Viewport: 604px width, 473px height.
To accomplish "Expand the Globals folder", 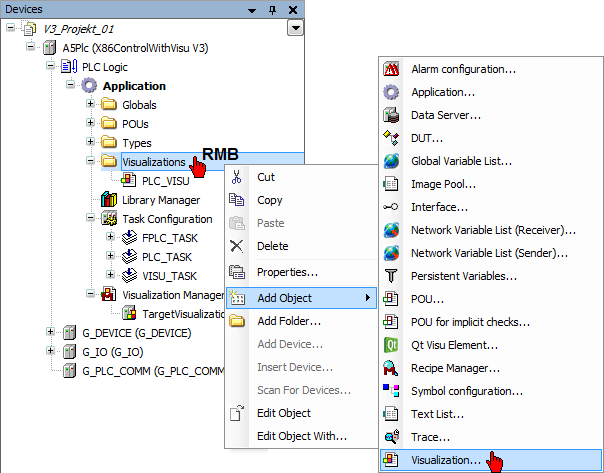I will pyautogui.click(x=90, y=104).
